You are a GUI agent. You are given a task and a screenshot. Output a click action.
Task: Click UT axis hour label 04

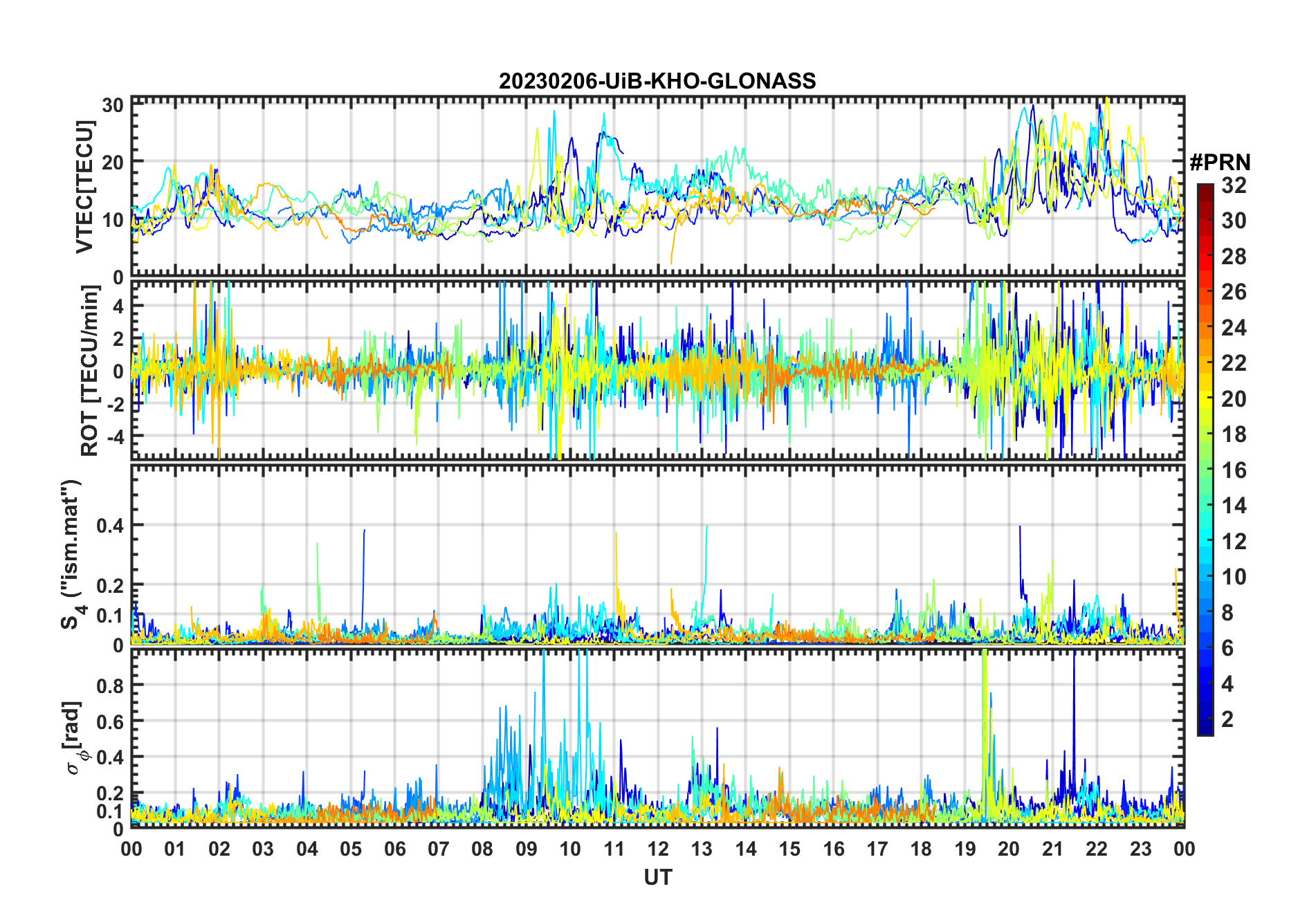point(307,849)
